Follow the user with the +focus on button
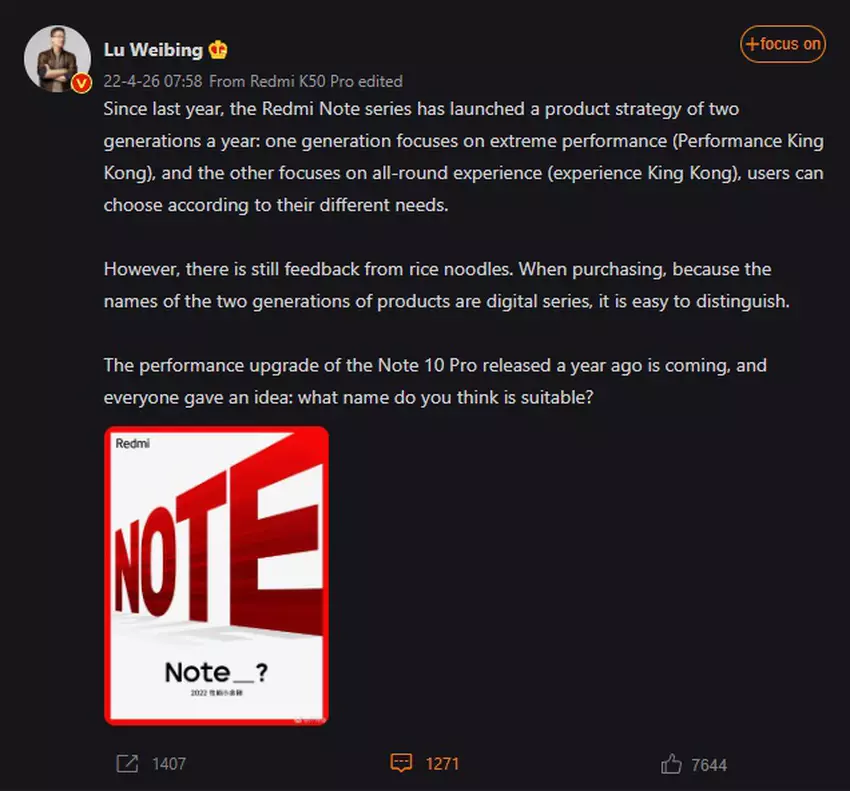850x791 pixels. pyautogui.click(x=782, y=44)
